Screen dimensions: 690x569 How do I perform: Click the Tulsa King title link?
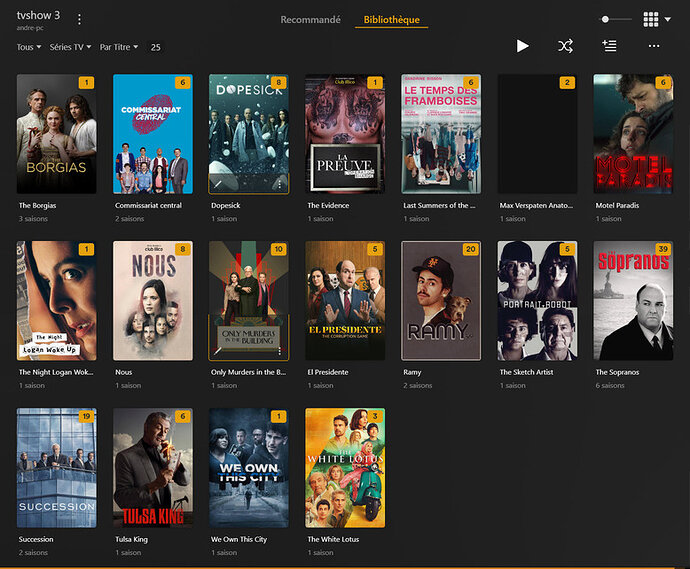pos(131,539)
